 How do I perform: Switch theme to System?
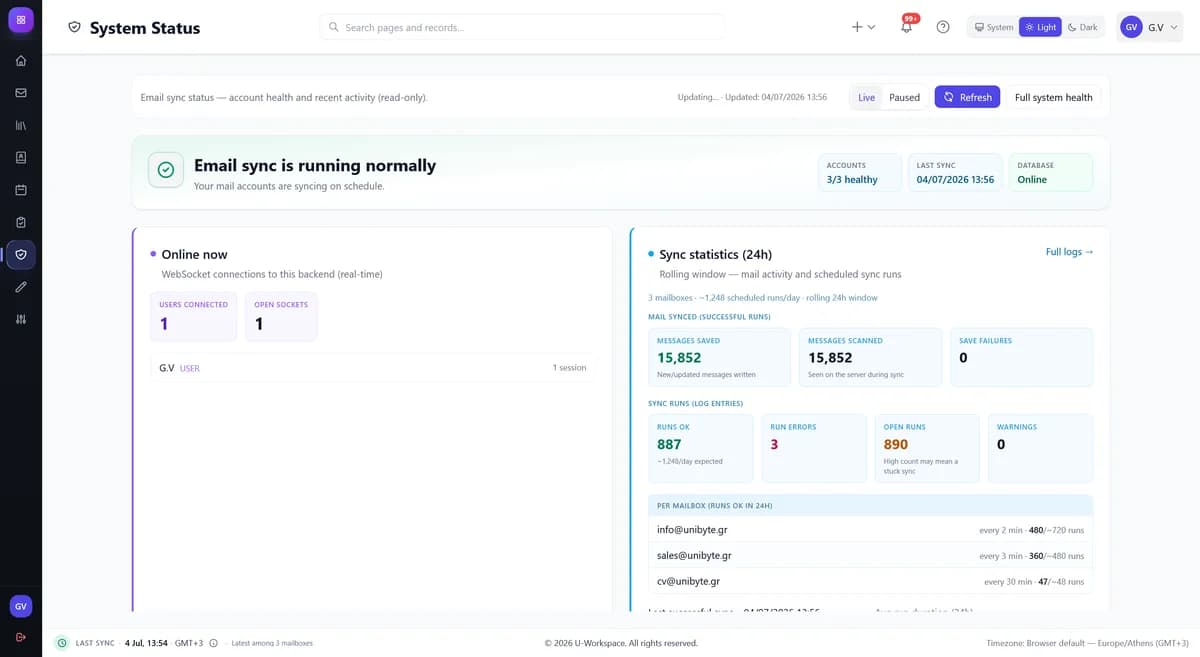coord(994,27)
